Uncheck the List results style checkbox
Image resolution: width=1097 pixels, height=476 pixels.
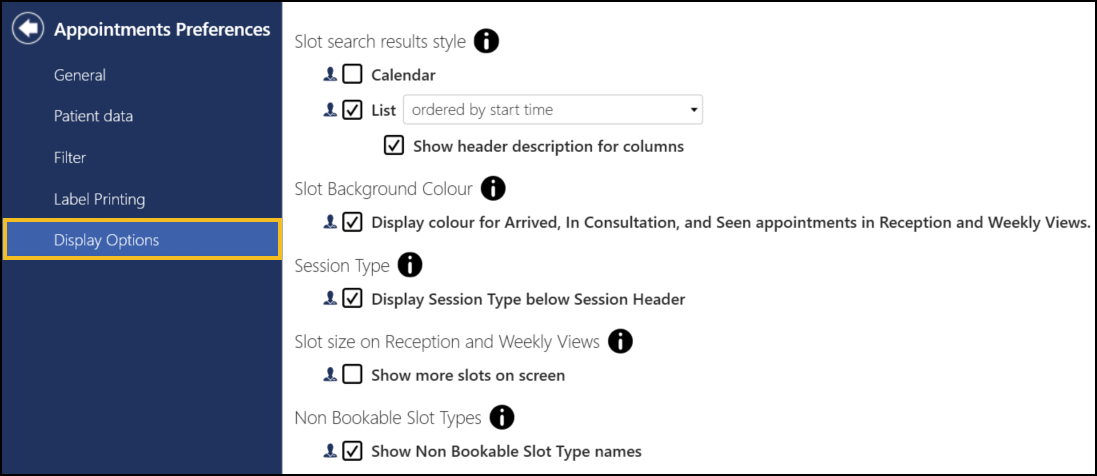click(352, 110)
